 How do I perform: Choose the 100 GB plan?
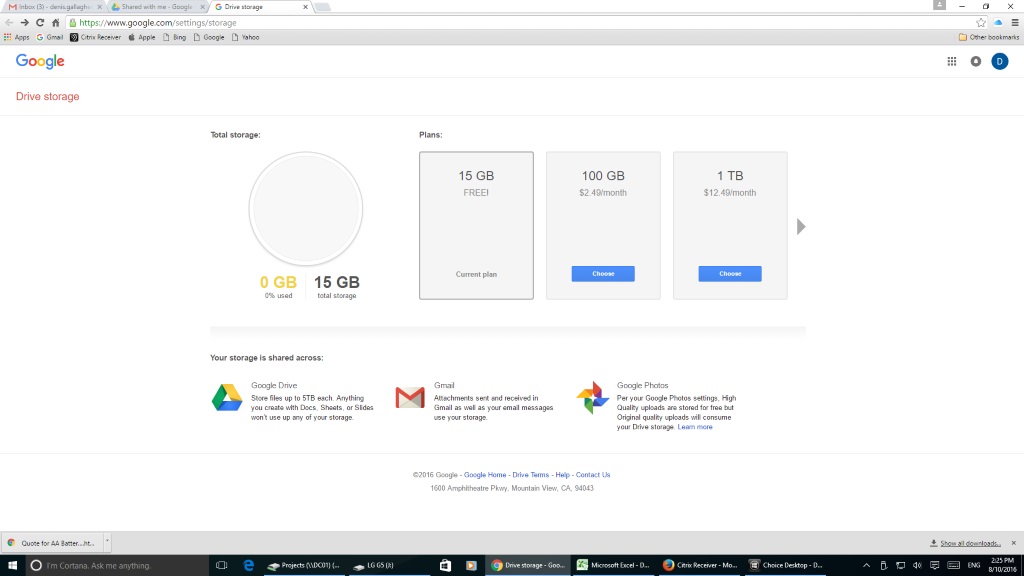(603, 274)
